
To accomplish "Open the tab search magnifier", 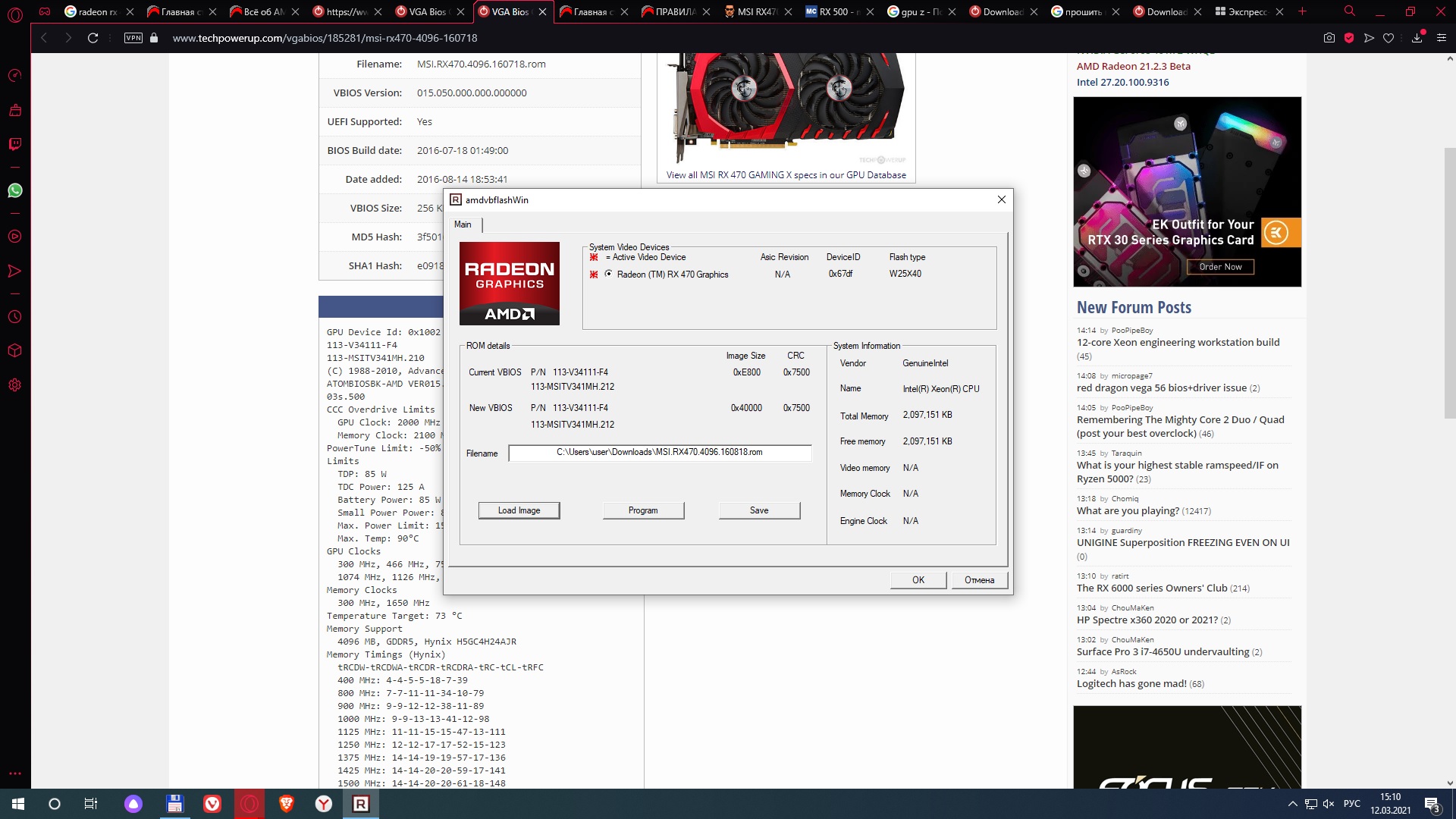I will (1349, 11).
